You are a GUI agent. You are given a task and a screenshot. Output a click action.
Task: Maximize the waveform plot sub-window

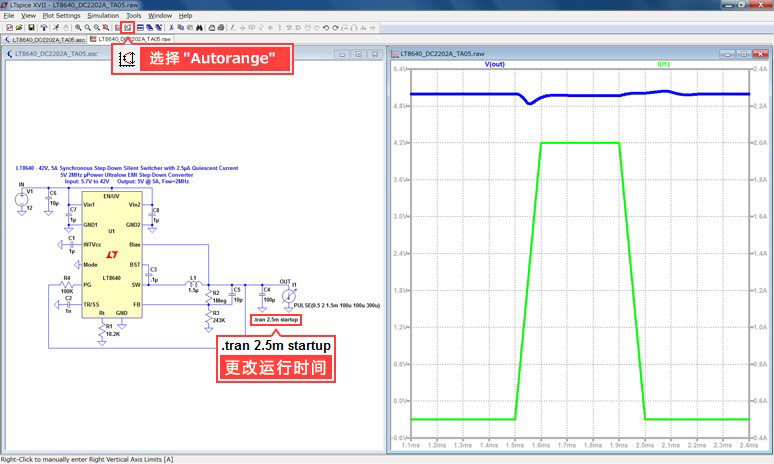(x=748, y=52)
